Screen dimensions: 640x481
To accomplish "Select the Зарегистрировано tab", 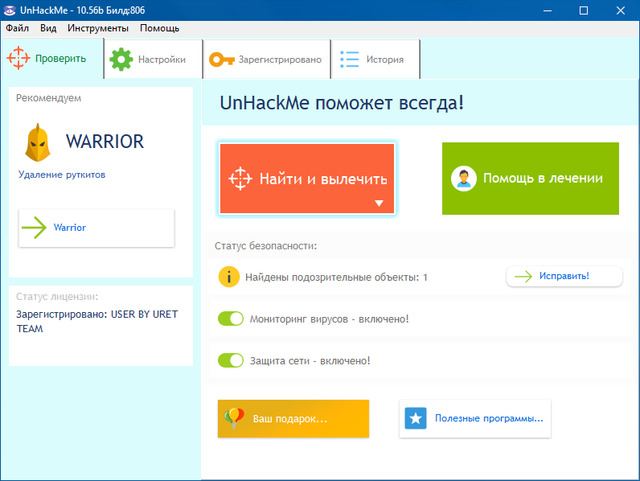I will click(266, 60).
